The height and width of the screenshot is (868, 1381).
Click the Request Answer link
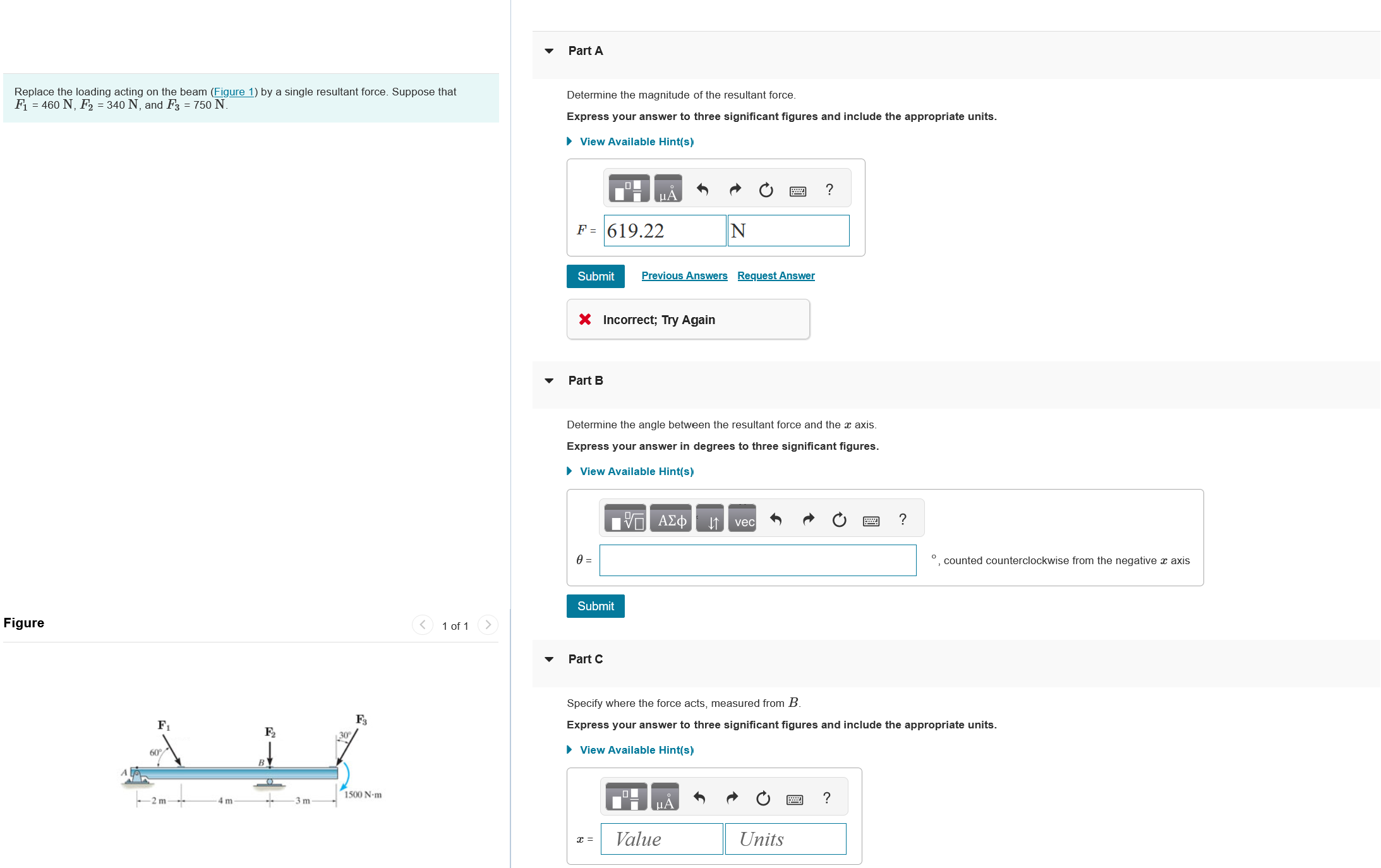tap(776, 275)
